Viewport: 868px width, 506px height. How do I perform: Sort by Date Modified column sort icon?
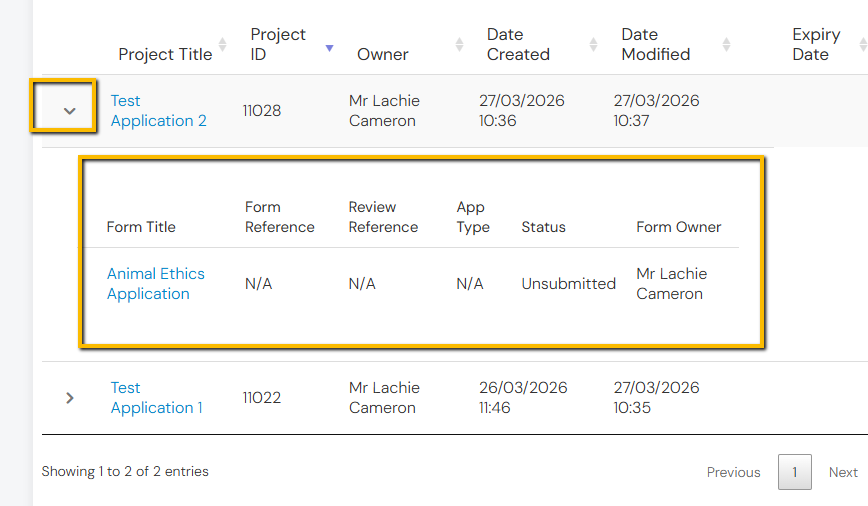726,44
